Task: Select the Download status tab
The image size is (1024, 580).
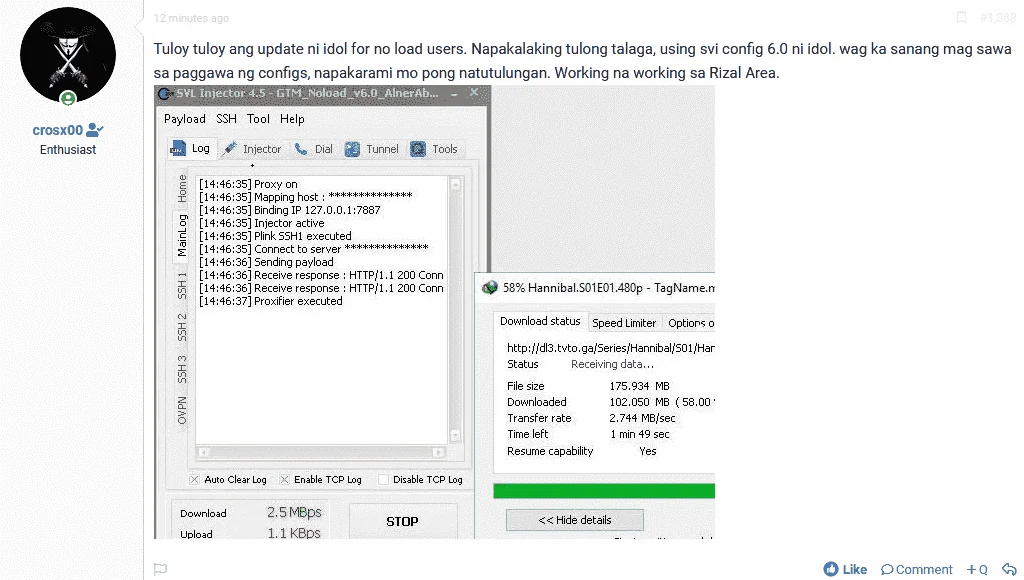Action: coord(540,321)
